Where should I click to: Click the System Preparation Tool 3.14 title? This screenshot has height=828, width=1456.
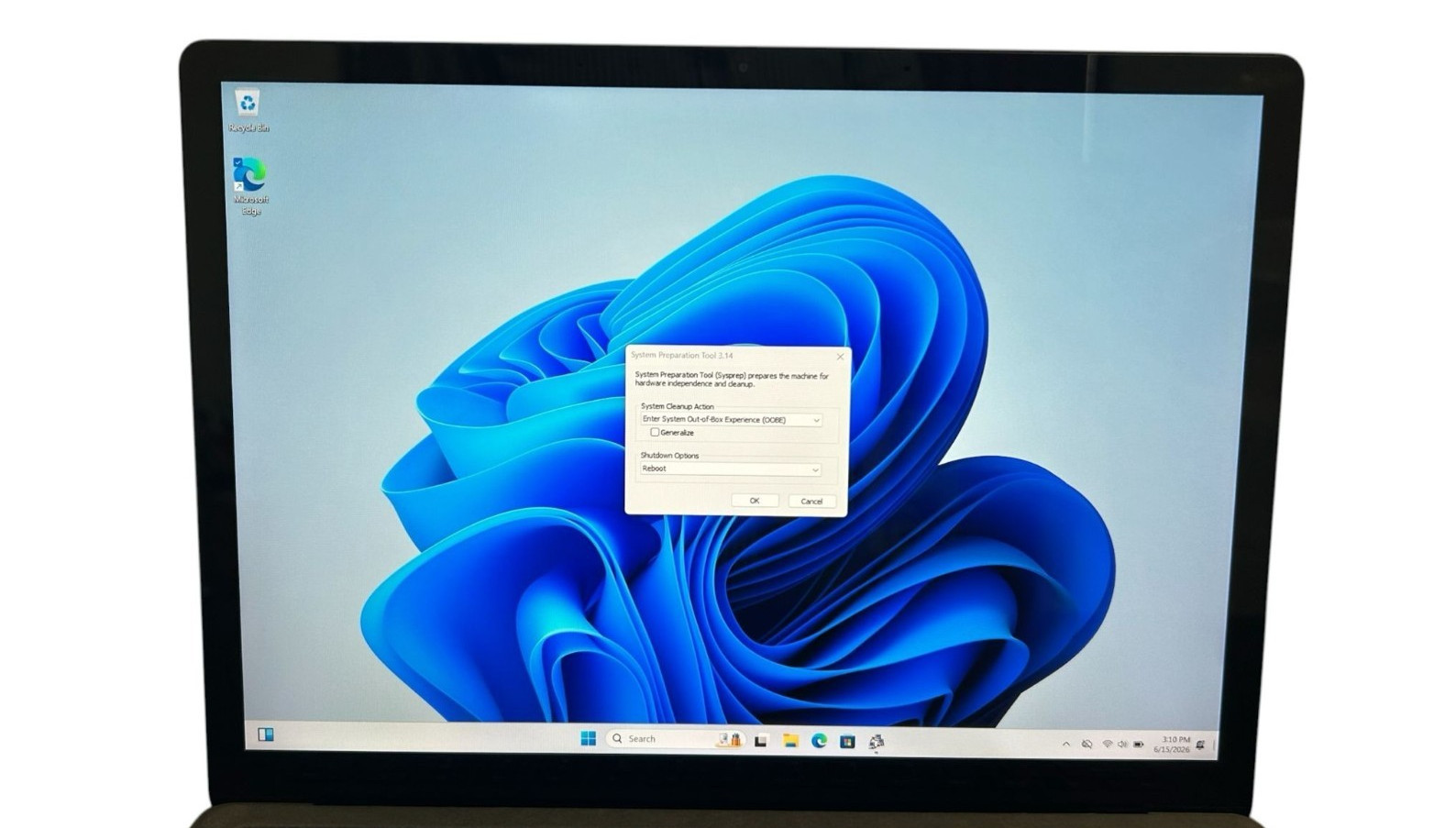click(x=682, y=355)
